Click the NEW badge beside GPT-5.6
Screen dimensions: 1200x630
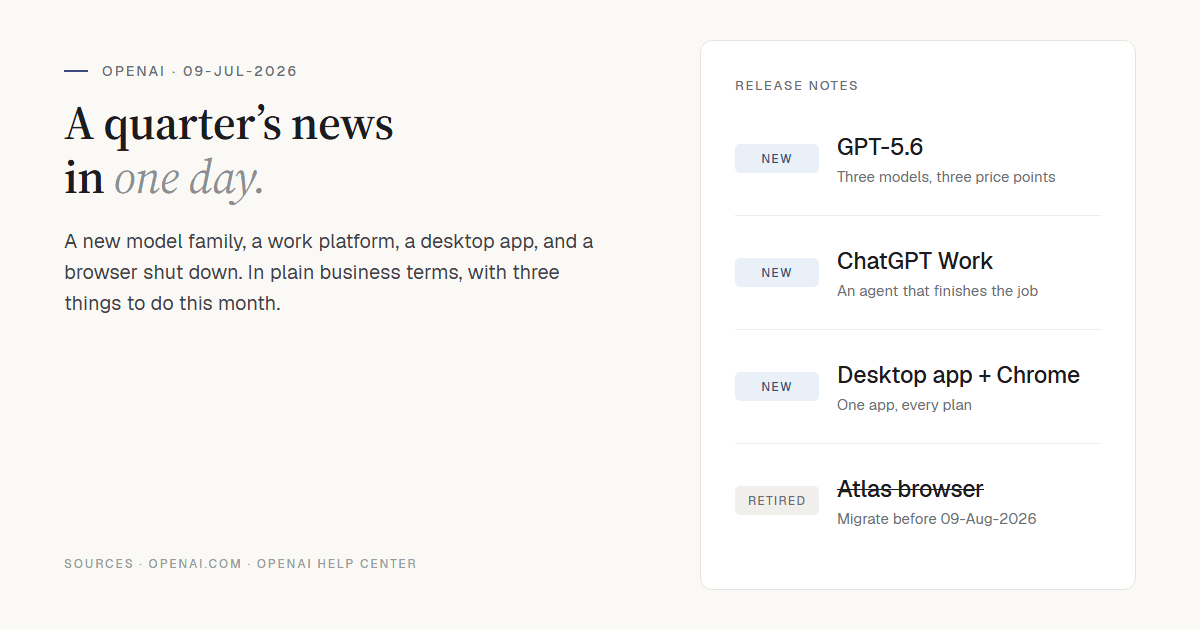point(777,159)
